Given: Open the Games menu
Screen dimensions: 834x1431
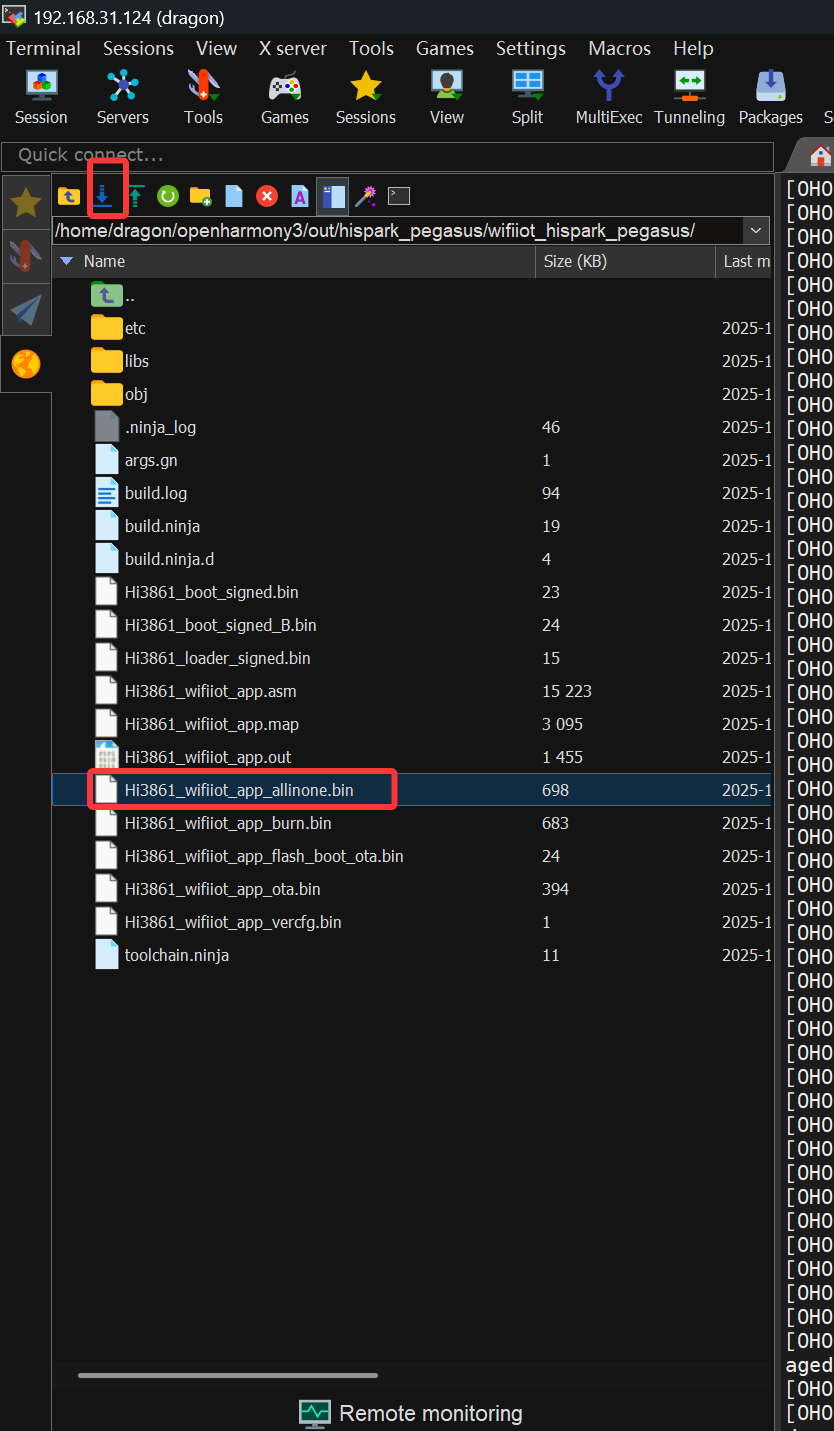Looking at the screenshot, I should click(x=445, y=48).
